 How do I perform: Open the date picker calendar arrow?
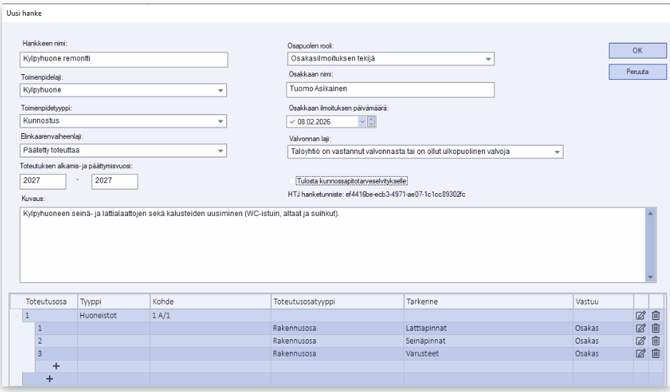pyautogui.click(x=362, y=122)
